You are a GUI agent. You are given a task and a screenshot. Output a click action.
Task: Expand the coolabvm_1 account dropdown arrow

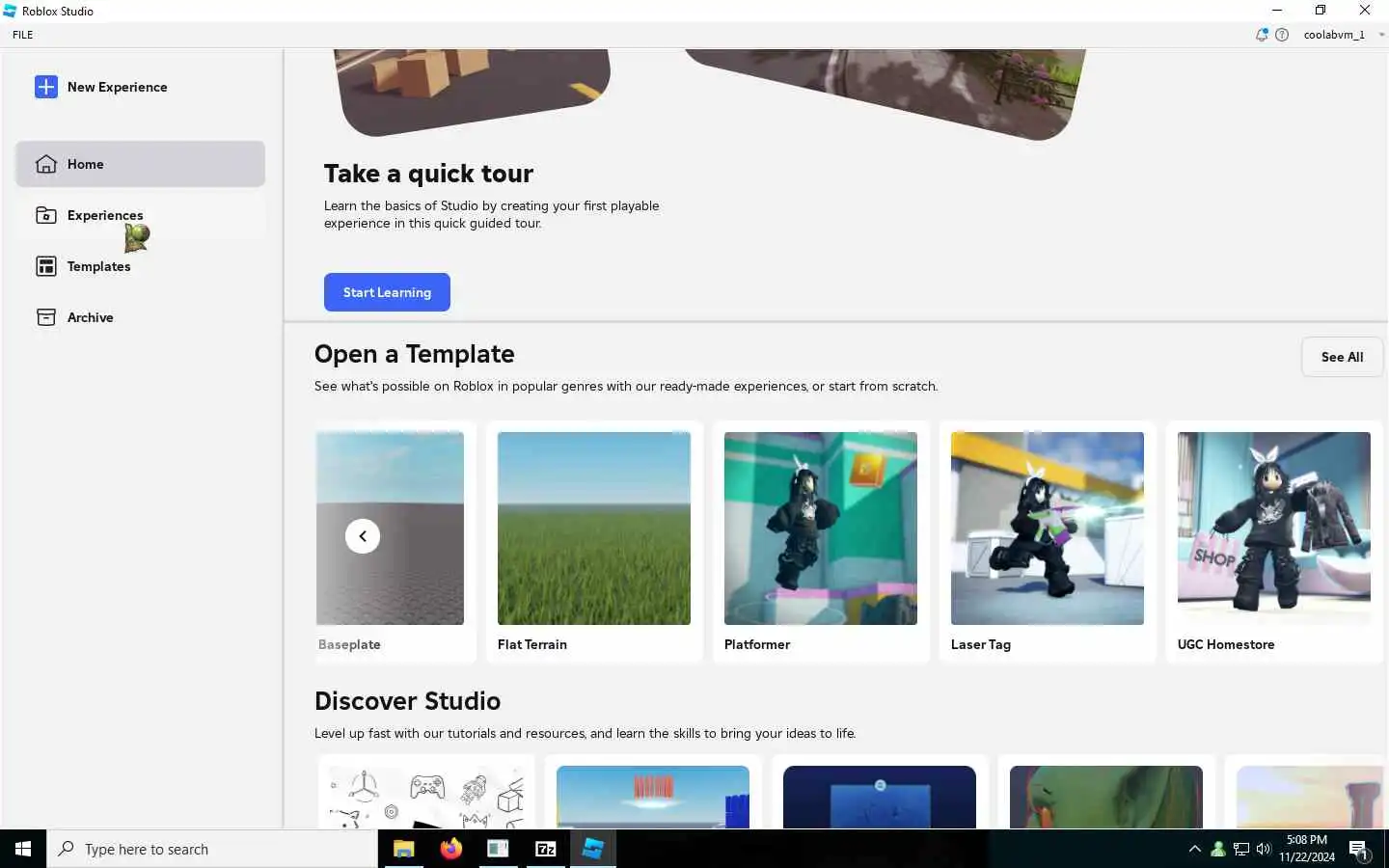point(1381,35)
